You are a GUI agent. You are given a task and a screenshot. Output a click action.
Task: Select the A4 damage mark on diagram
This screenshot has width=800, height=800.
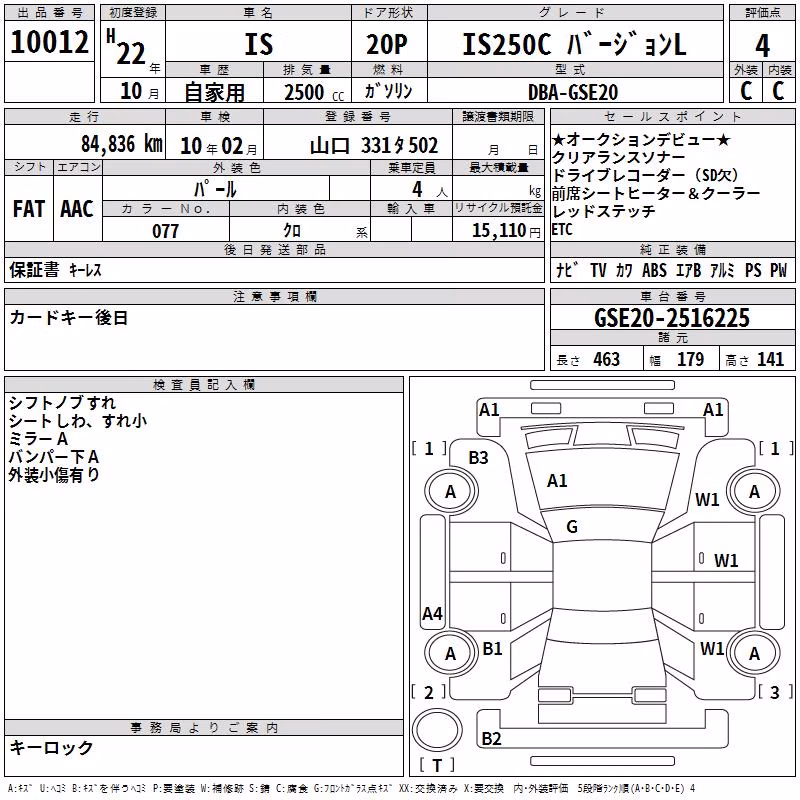[x=432, y=613]
